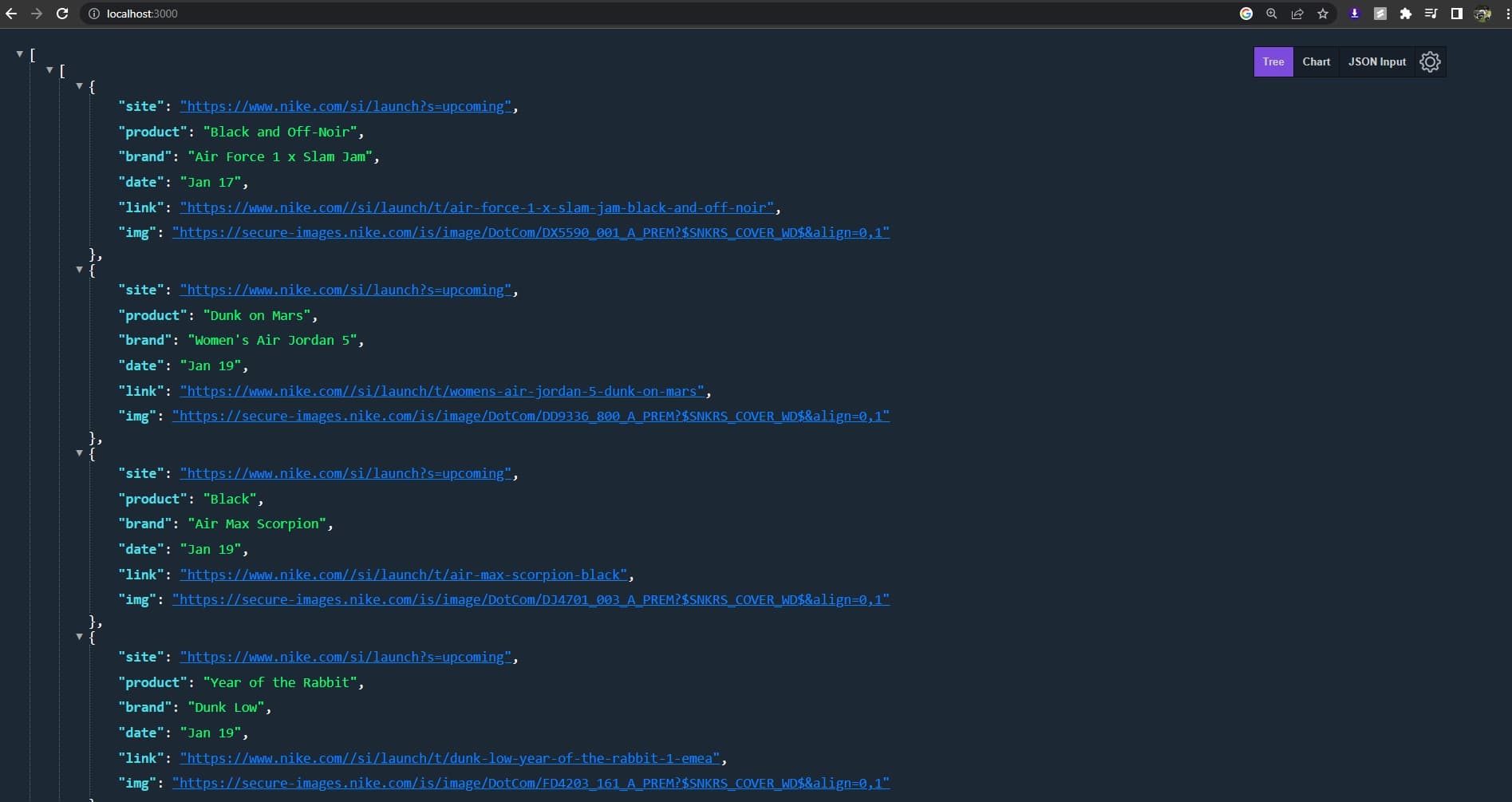Open the DJ4701_003 image URL
This screenshot has width=1512, height=802.
pyautogui.click(x=531, y=599)
